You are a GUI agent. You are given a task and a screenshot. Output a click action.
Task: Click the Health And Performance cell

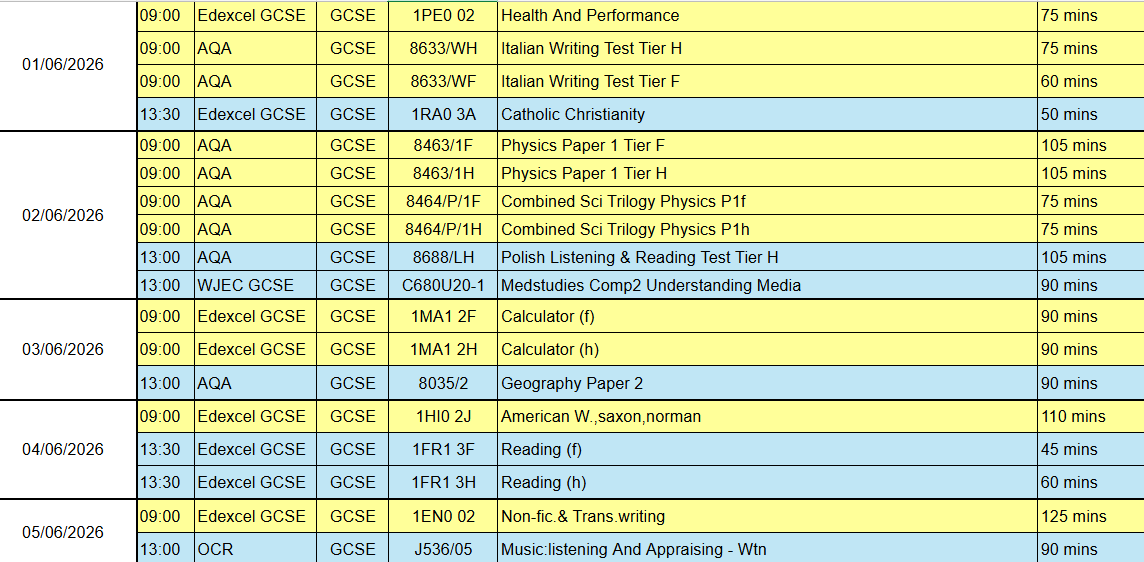coord(766,15)
